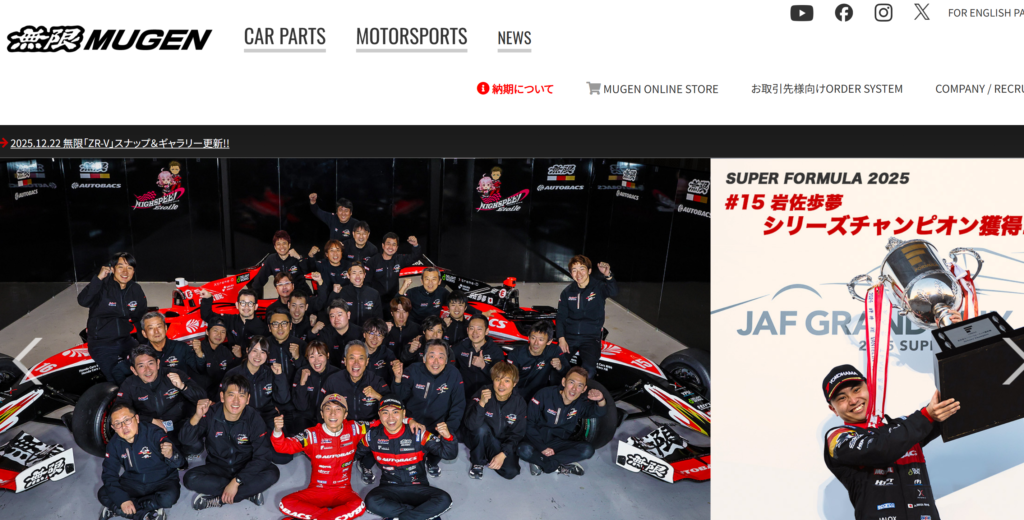Open the Facebook page icon
Screen dimensions: 1024x520
point(844,12)
